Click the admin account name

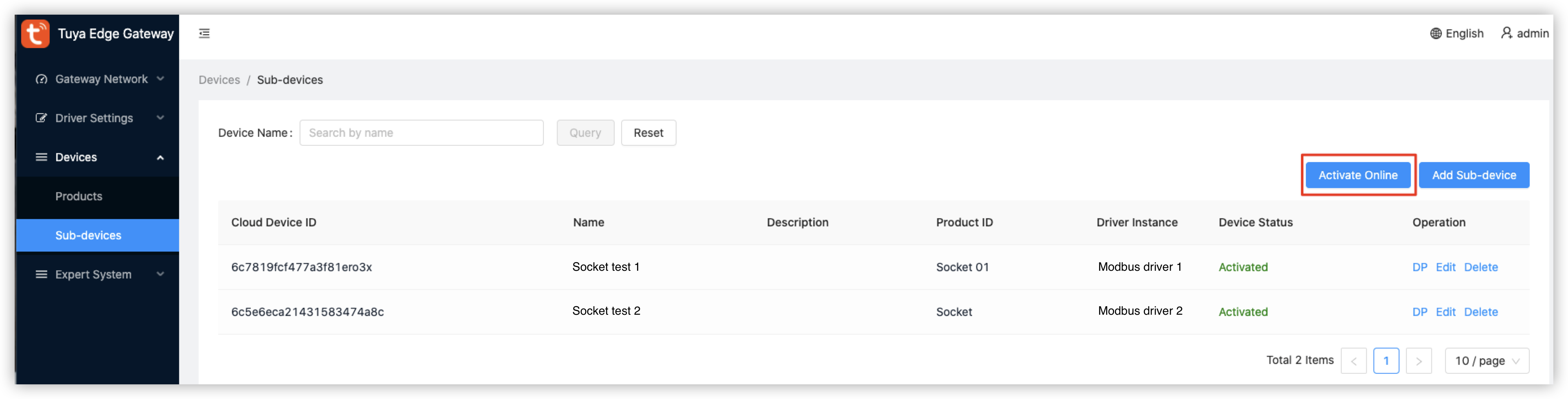coord(1532,33)
